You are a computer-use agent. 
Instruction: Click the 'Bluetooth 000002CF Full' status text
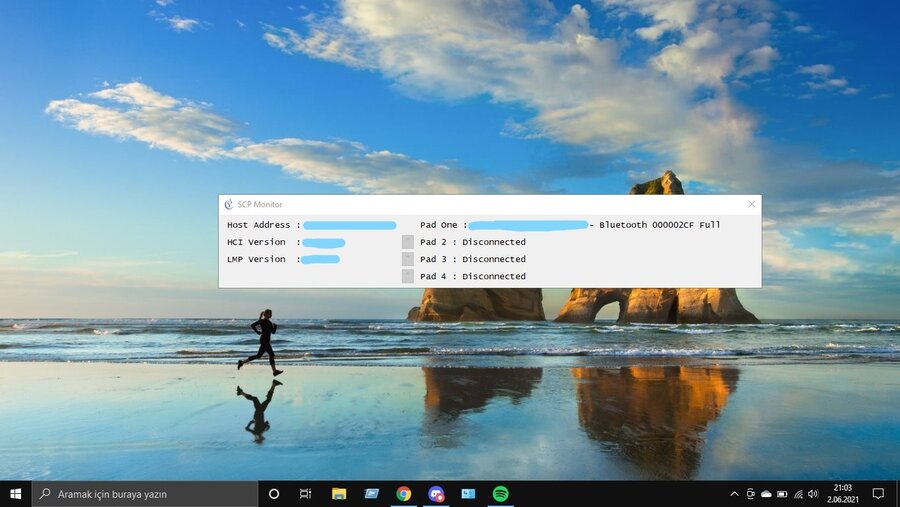coord(660,225)
